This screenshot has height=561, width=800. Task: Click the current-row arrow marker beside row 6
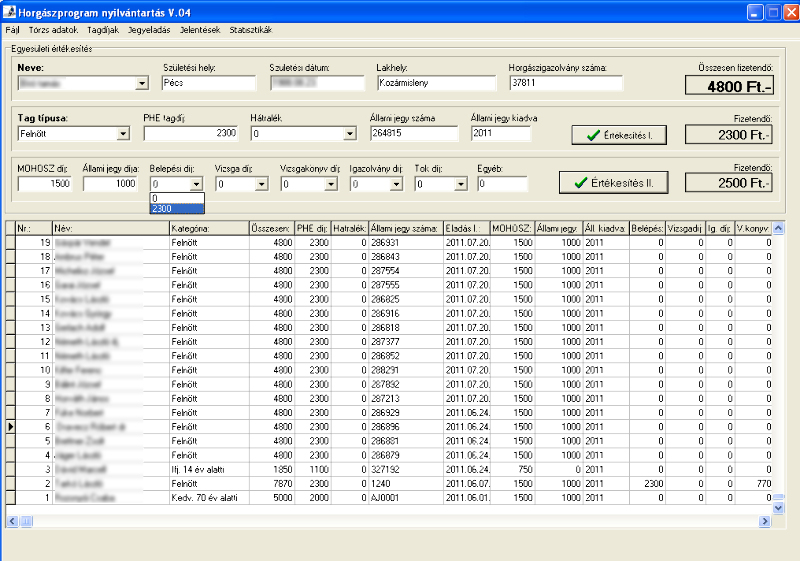10,426
